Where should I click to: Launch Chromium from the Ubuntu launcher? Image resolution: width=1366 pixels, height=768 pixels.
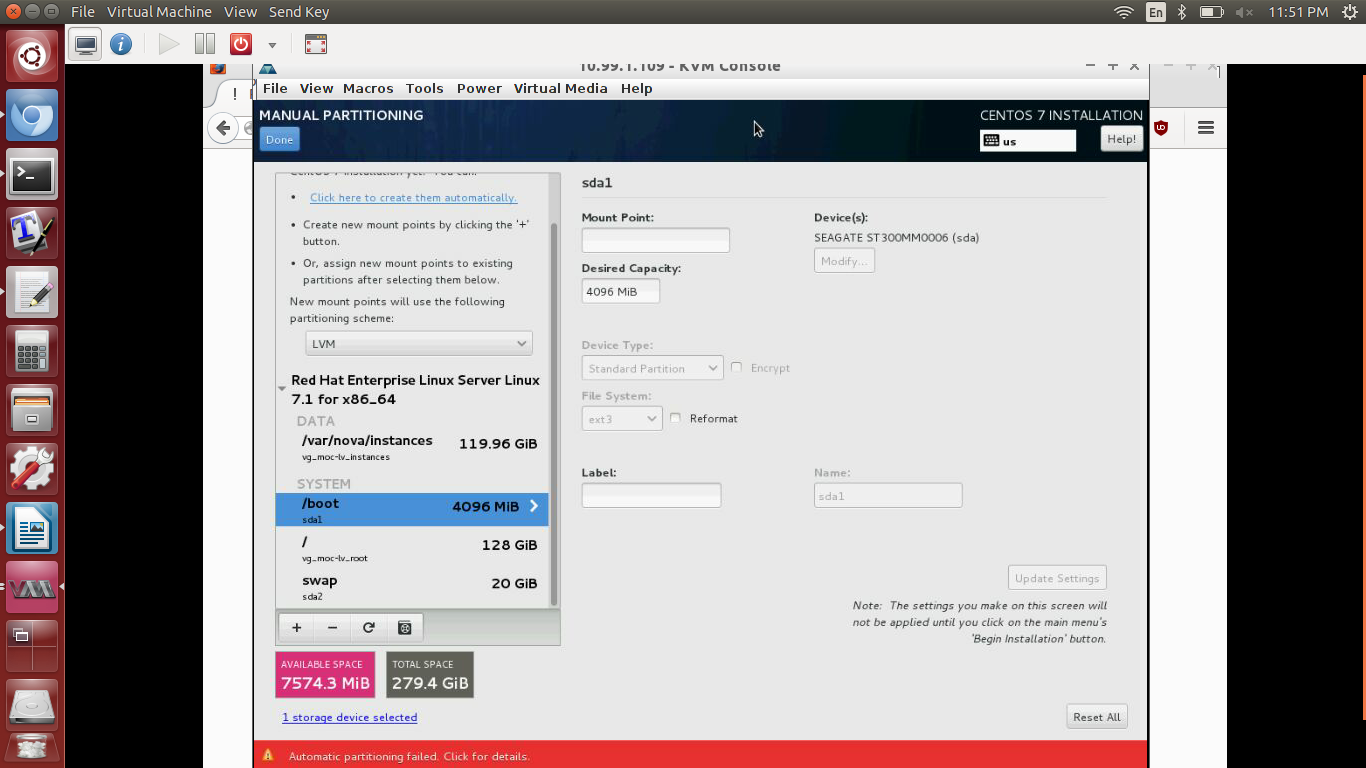32,116
